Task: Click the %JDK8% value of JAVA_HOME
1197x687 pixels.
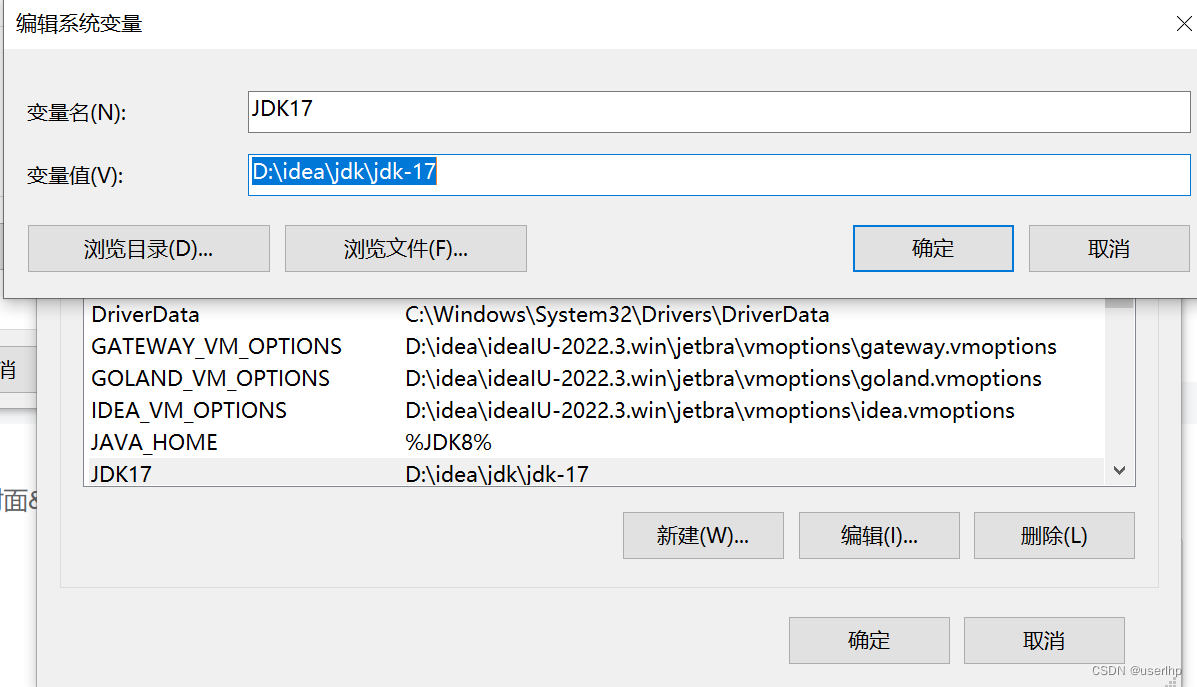Action: click(x=446, y=441)
